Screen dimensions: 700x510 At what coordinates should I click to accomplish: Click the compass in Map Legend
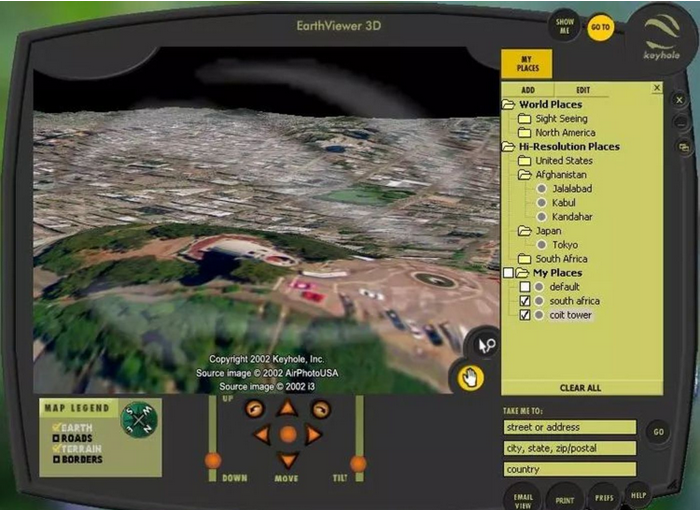[x=139, y=420]
